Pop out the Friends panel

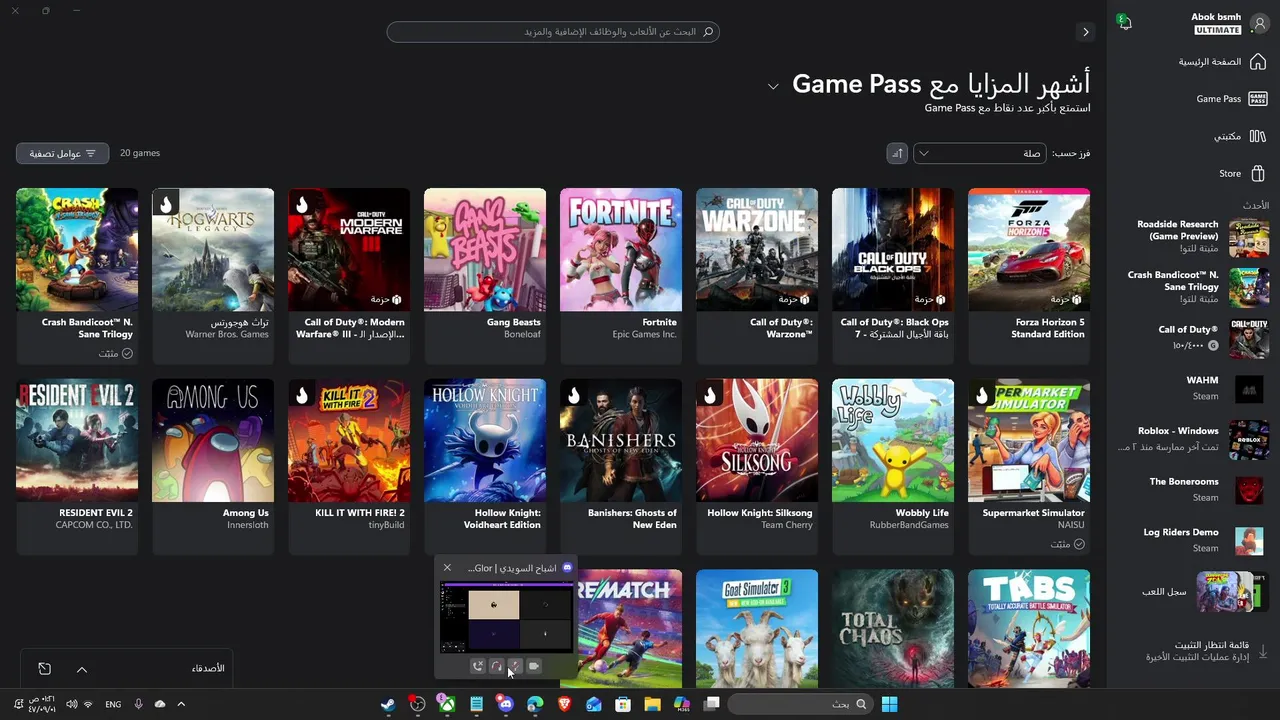(44, 669)
